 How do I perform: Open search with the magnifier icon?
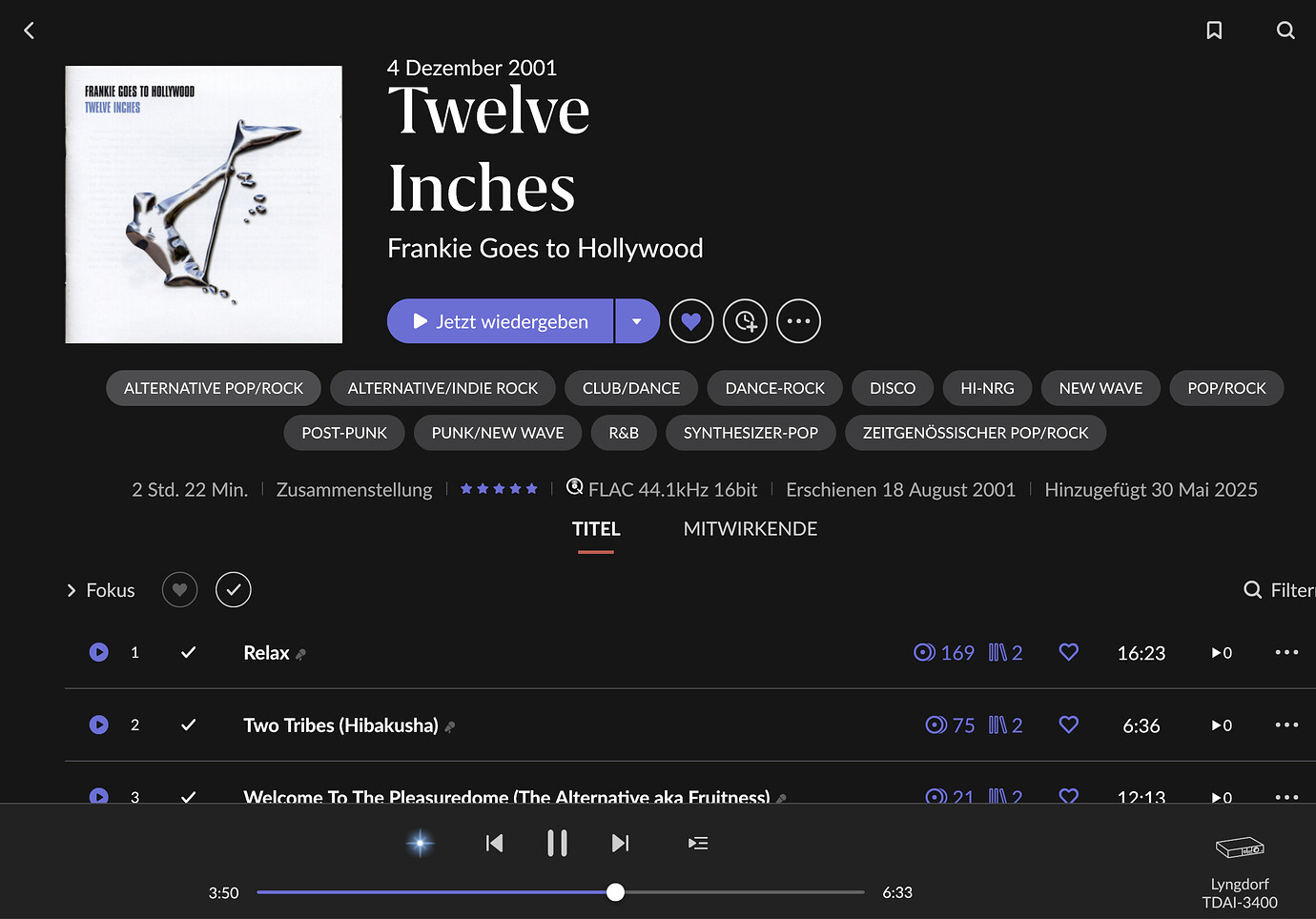tap(1285, 31)
